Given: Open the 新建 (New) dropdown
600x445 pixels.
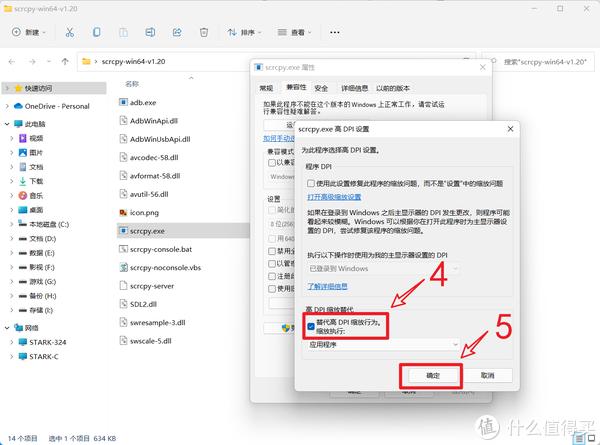Looking at the screenshot, I should 29,33.
